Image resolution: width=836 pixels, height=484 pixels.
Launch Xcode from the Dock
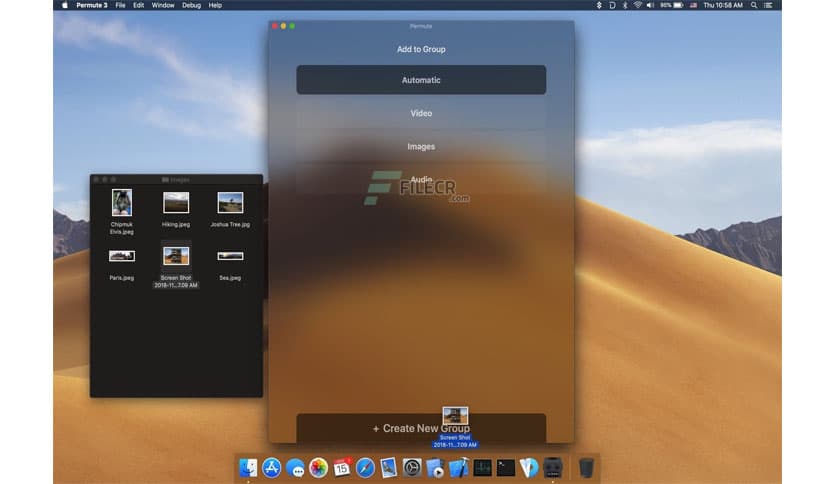(x=459, y=468)
